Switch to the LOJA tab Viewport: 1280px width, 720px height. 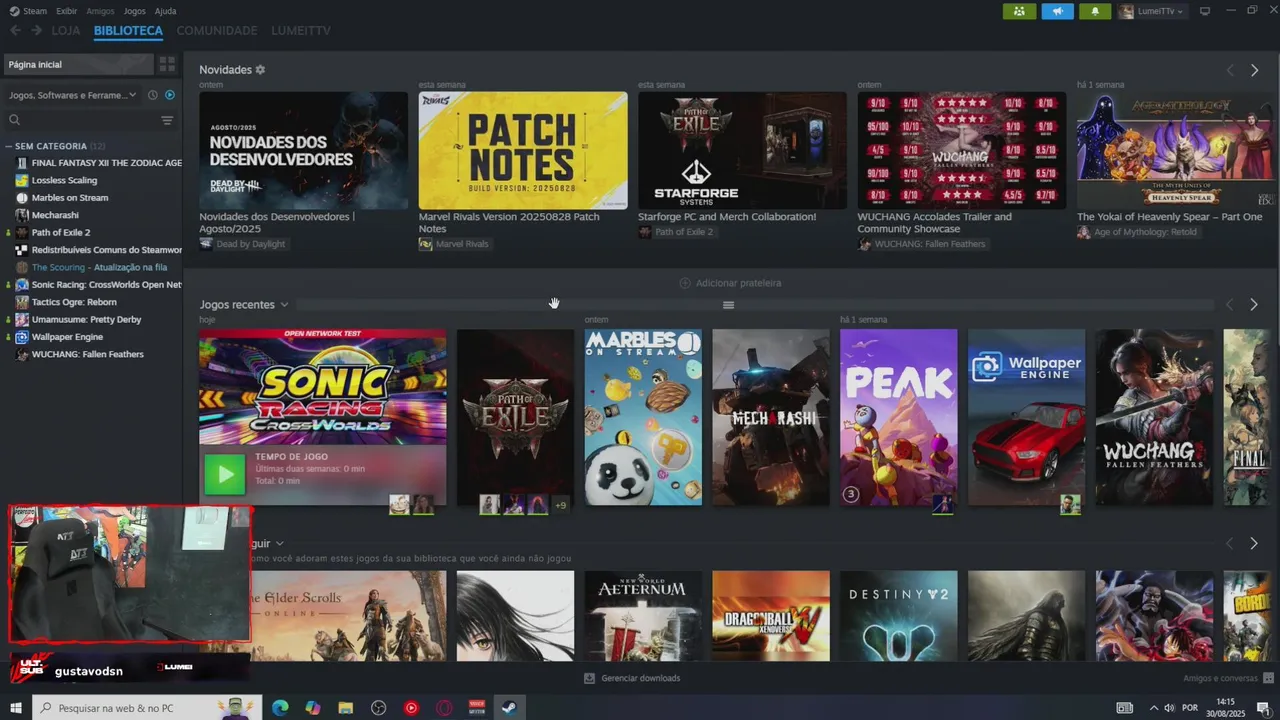[x=65, y=31]
